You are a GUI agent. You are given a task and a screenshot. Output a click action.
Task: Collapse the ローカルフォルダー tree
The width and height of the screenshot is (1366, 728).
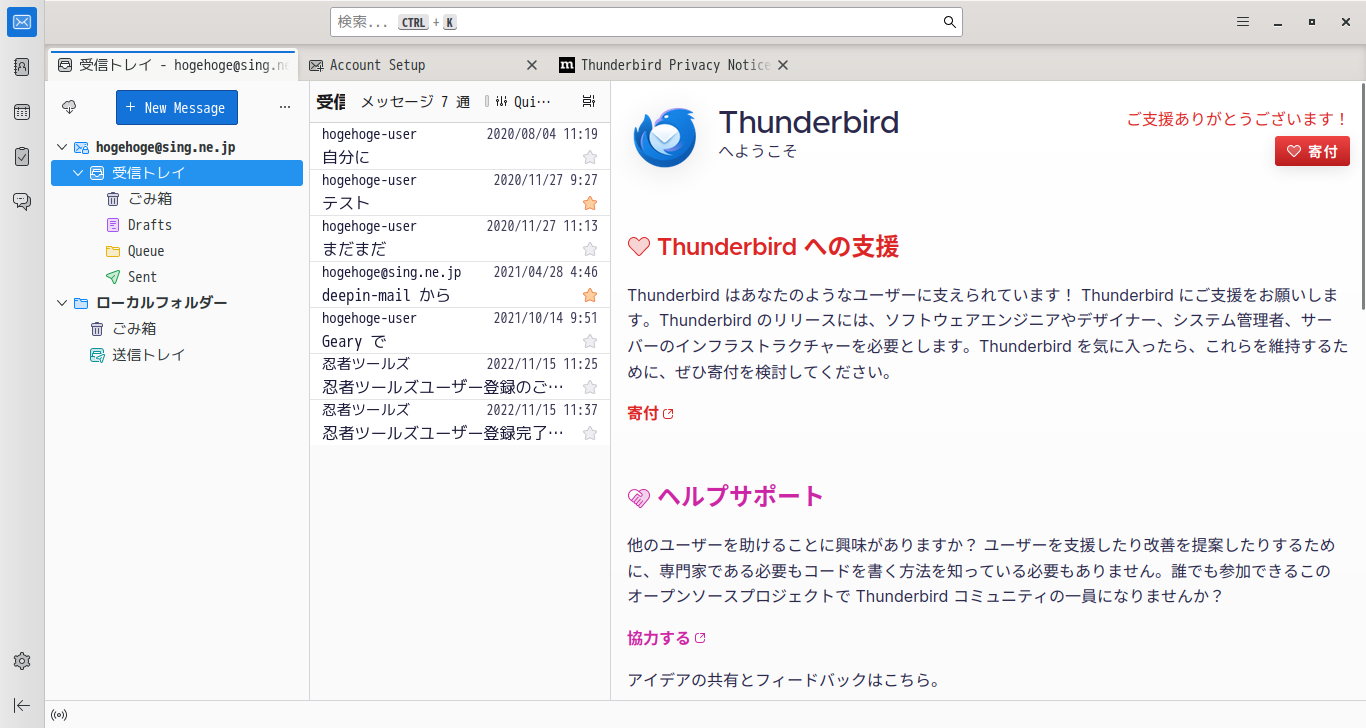pyautogui.click(x=62, y=303)
